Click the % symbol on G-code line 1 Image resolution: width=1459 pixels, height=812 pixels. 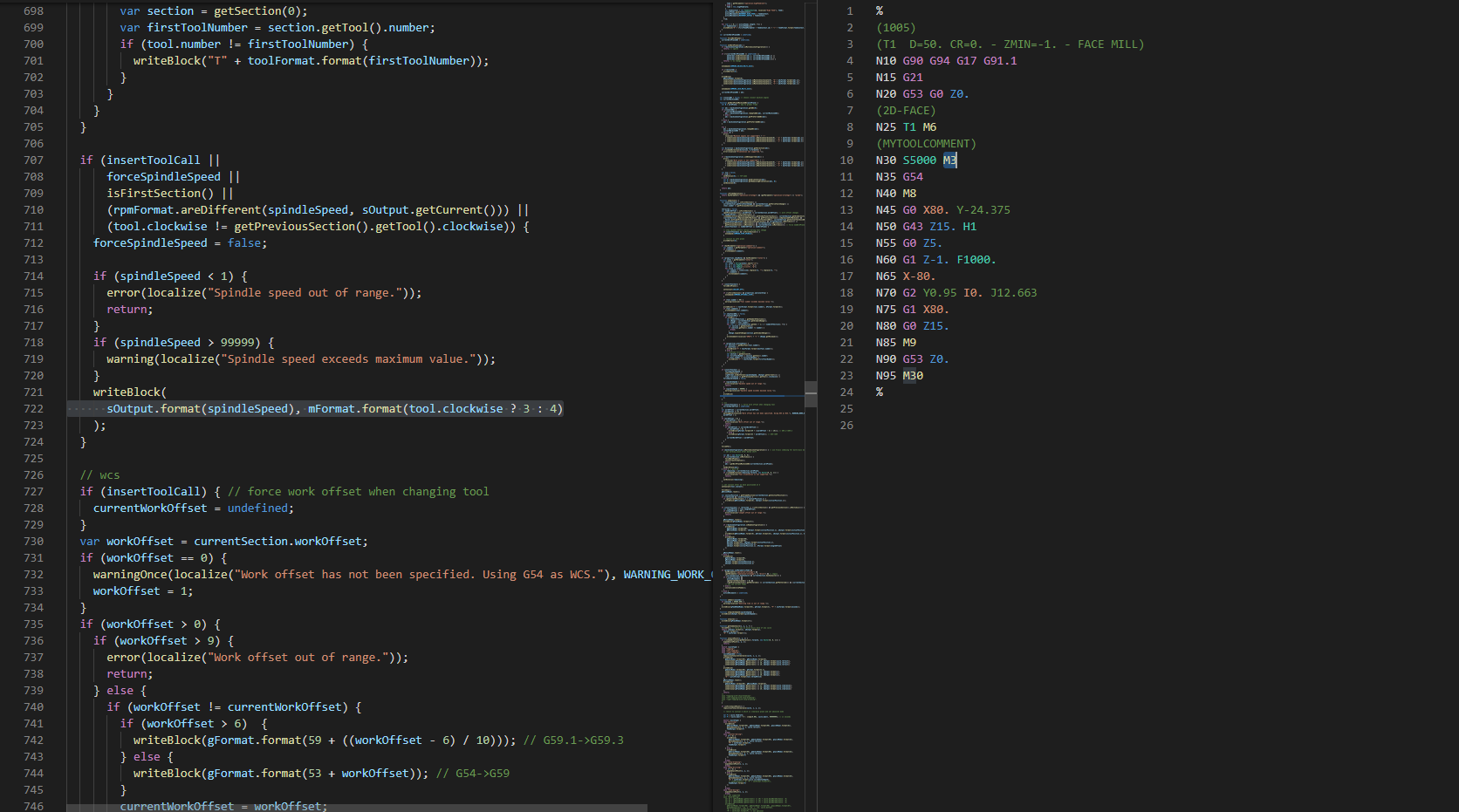pos(880,11)
